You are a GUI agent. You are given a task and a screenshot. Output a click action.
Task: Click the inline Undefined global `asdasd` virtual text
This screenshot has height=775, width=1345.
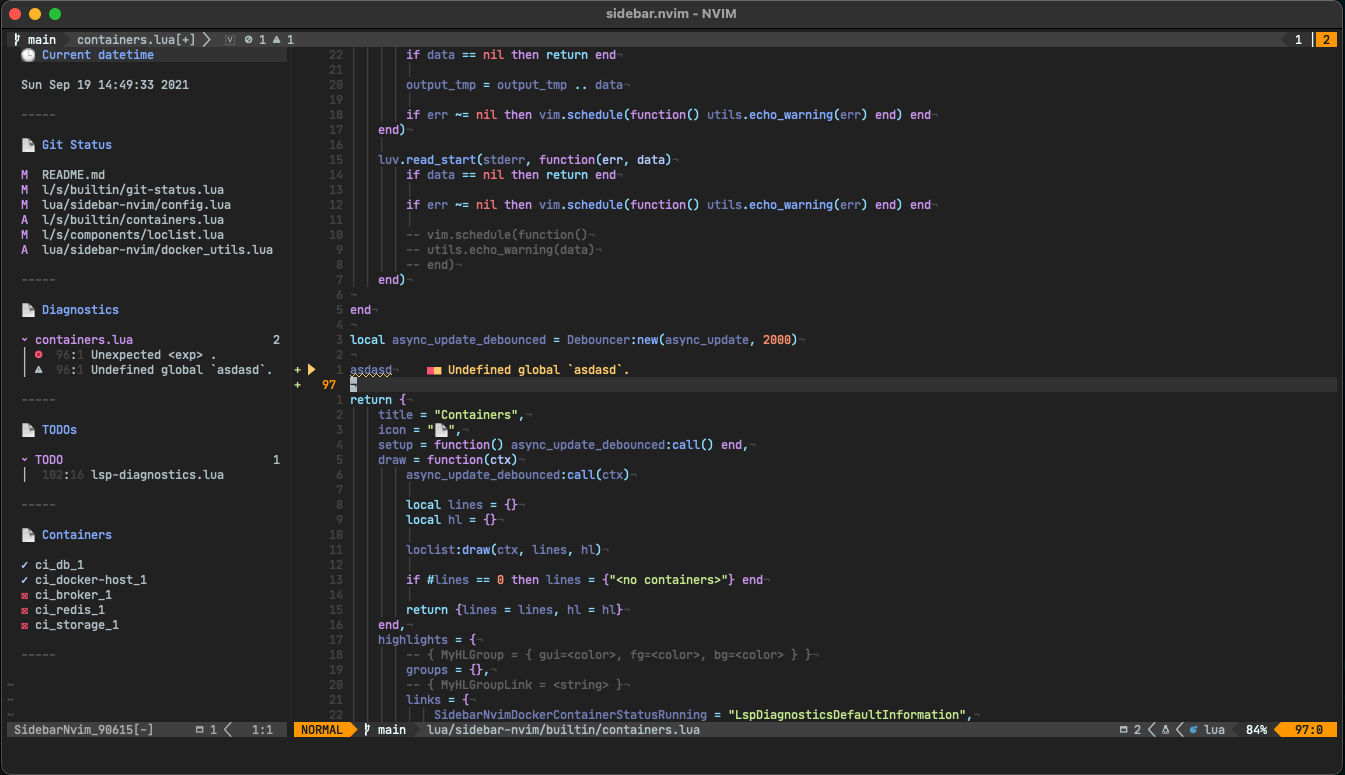click(539, 370)
